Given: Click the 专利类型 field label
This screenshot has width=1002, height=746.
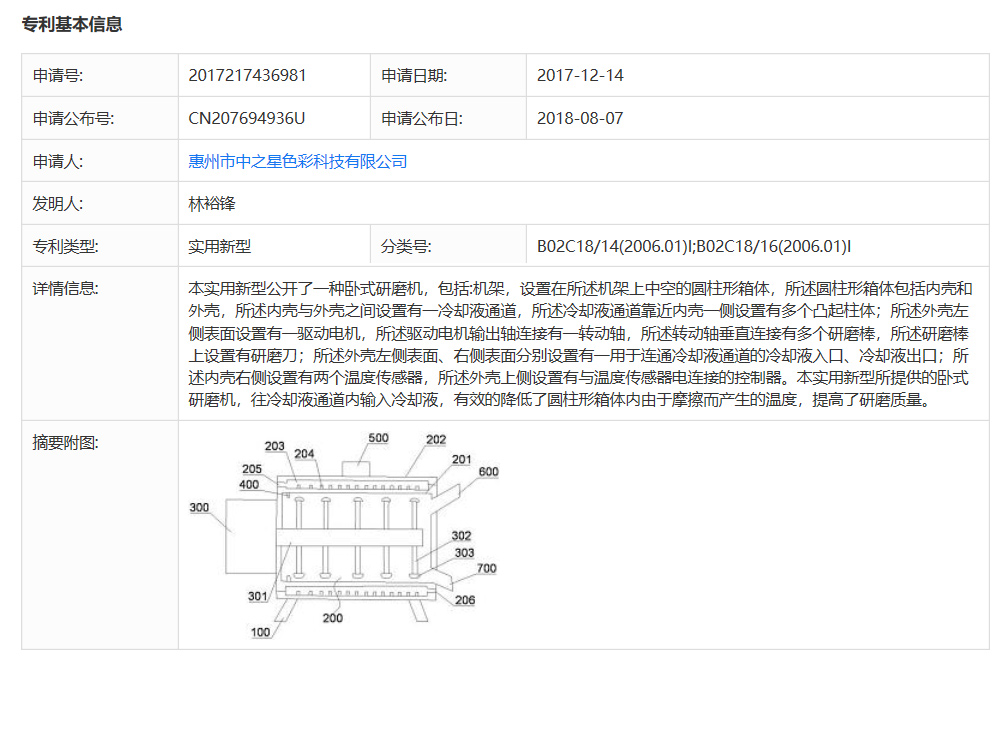Looking at the screenshot, I should pos(66,246).
